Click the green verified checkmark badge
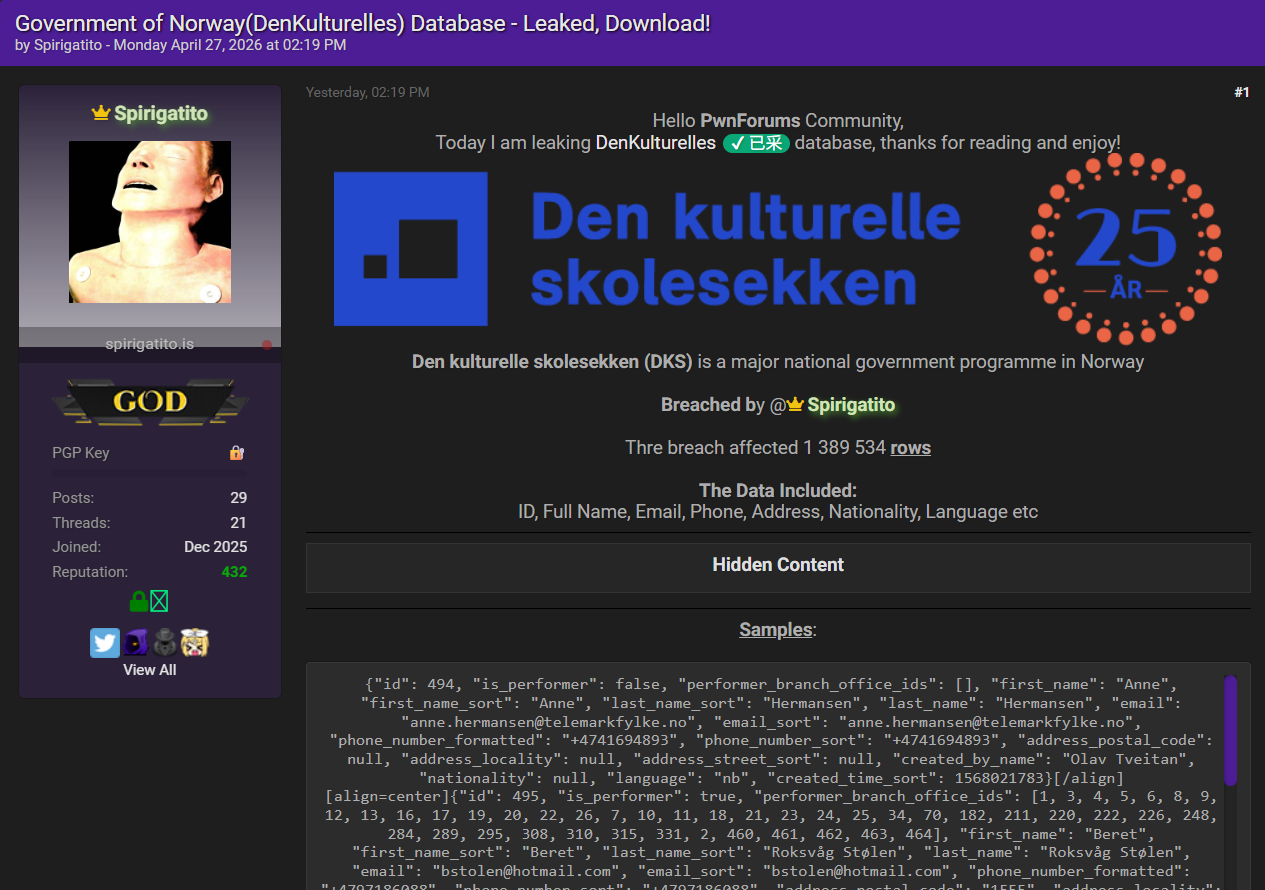Image resolution: width=1265 pixels, height=890 pixels. pyautogui.click(x=756, y=143)
